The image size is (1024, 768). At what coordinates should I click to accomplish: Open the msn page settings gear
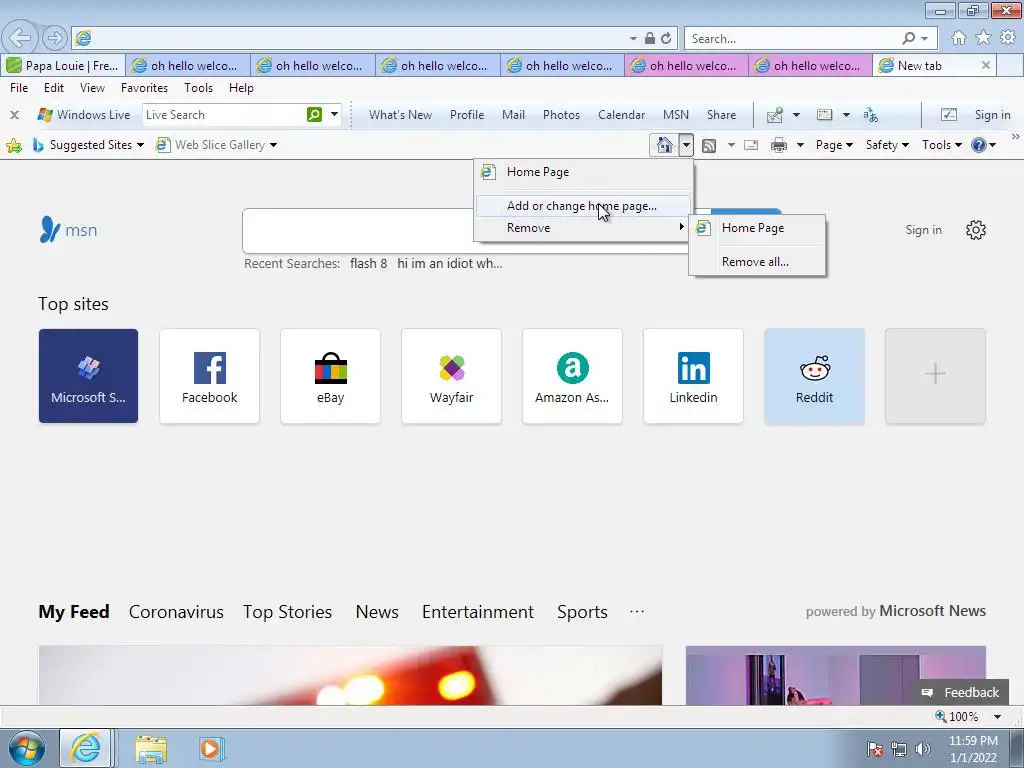click(x=976, y=230)
